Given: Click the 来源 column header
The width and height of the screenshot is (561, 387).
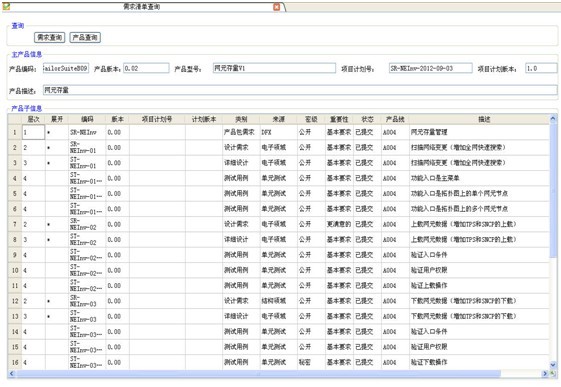Looking at the screenshot, I should 278,119.
